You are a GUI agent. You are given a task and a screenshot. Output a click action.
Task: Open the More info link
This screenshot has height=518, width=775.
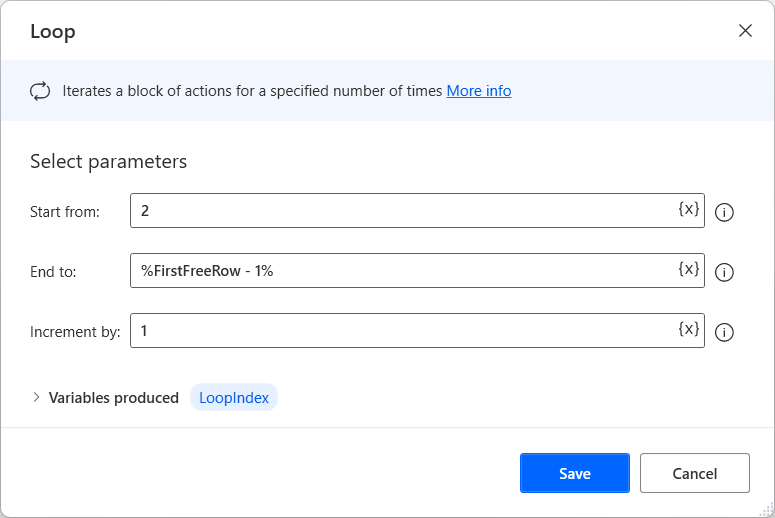coord(478,91)
